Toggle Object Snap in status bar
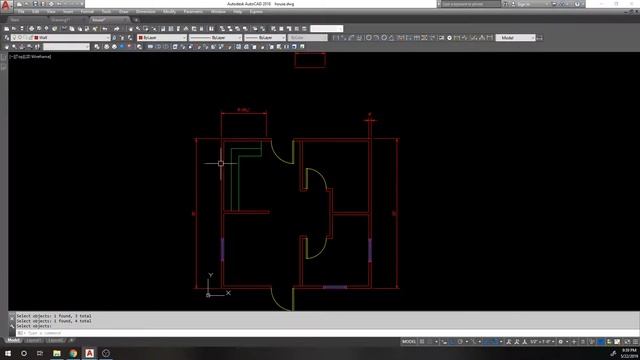Image resolution: width=640 pixels, height=360 pixels. pyautogui.click(x=495, y=342)
